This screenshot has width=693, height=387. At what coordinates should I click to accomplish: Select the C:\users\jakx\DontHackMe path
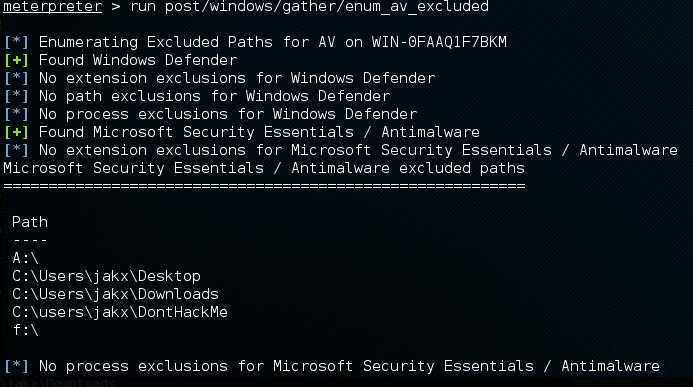(x=120, y=312)
